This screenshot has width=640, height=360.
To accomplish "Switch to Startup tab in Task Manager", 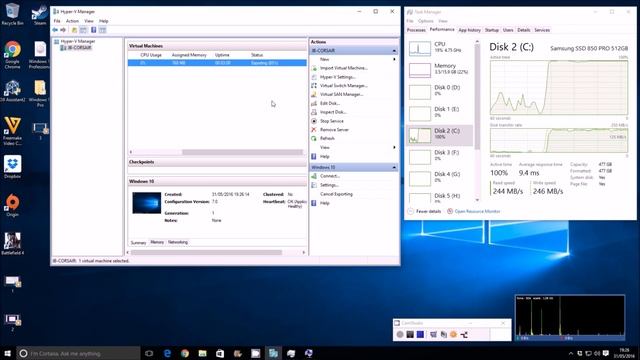I will [x=491, y=30].
